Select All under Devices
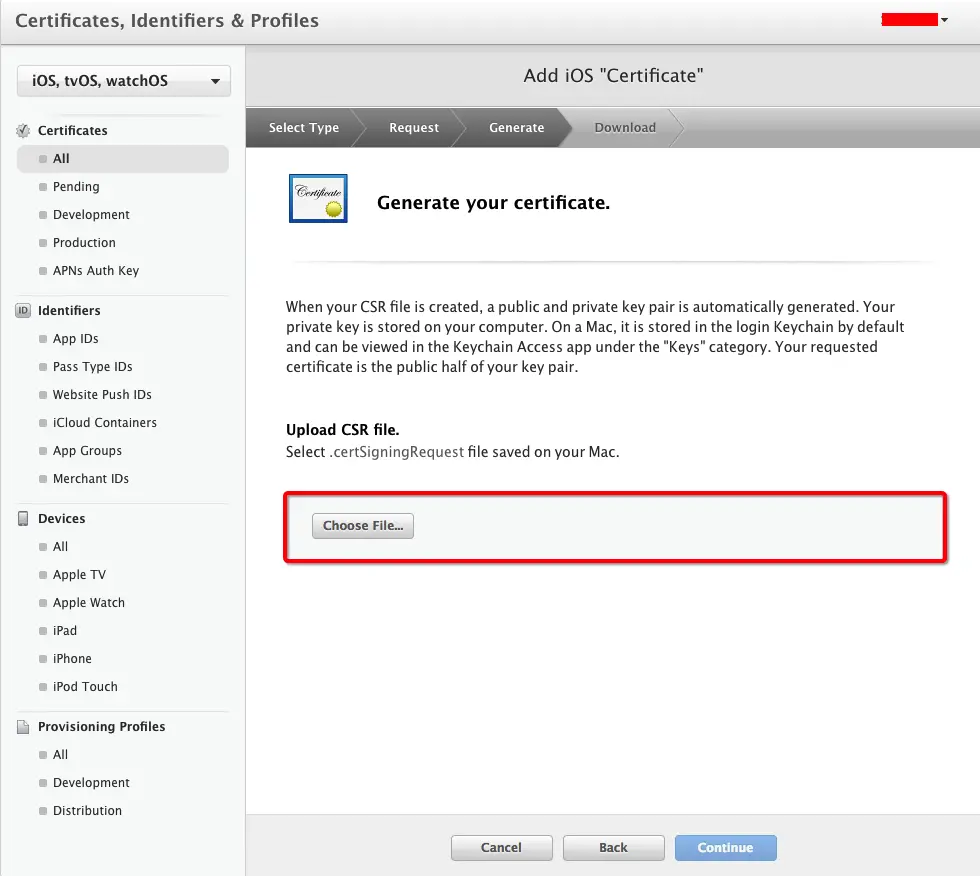Viewport: 980px width, 876px height. 61,547
